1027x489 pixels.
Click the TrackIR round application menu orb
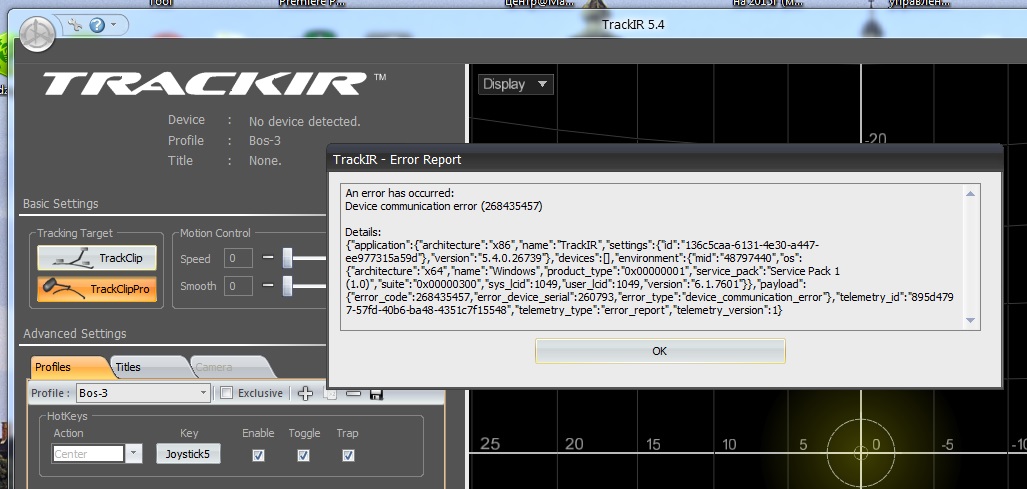pyautogui.click(x=37, y=34)
